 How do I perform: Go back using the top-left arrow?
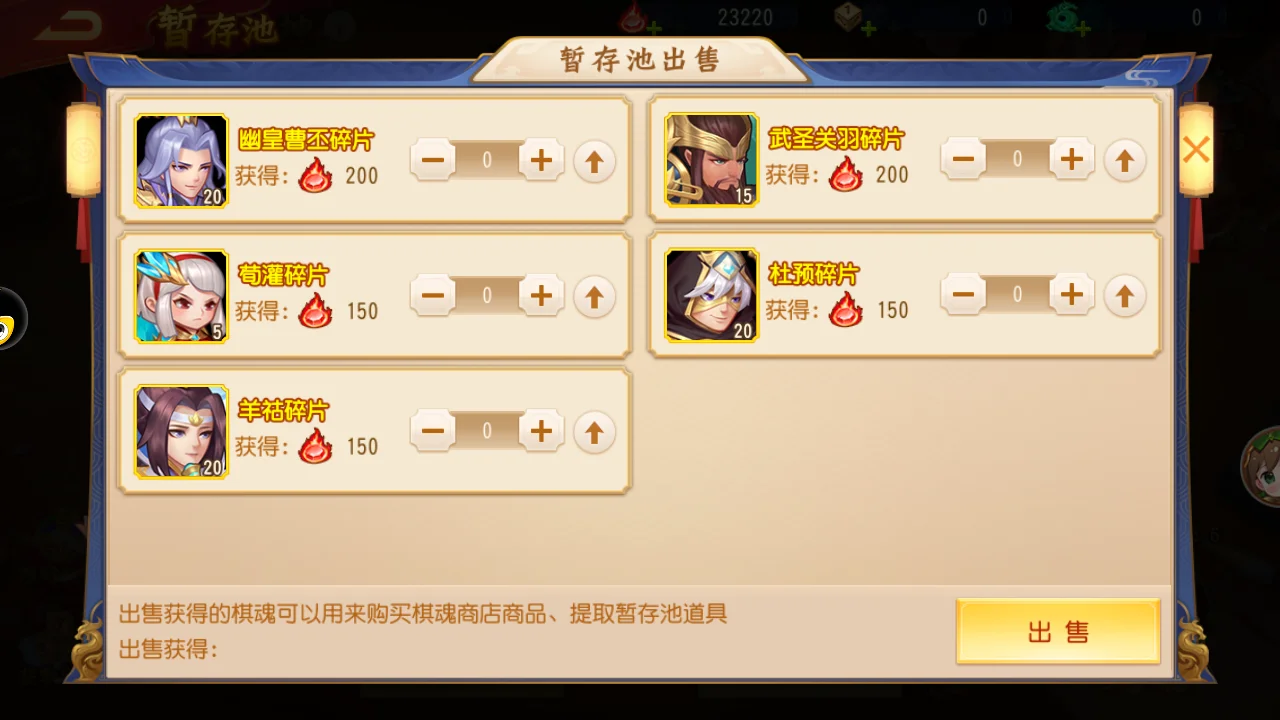tap(68, 26)
